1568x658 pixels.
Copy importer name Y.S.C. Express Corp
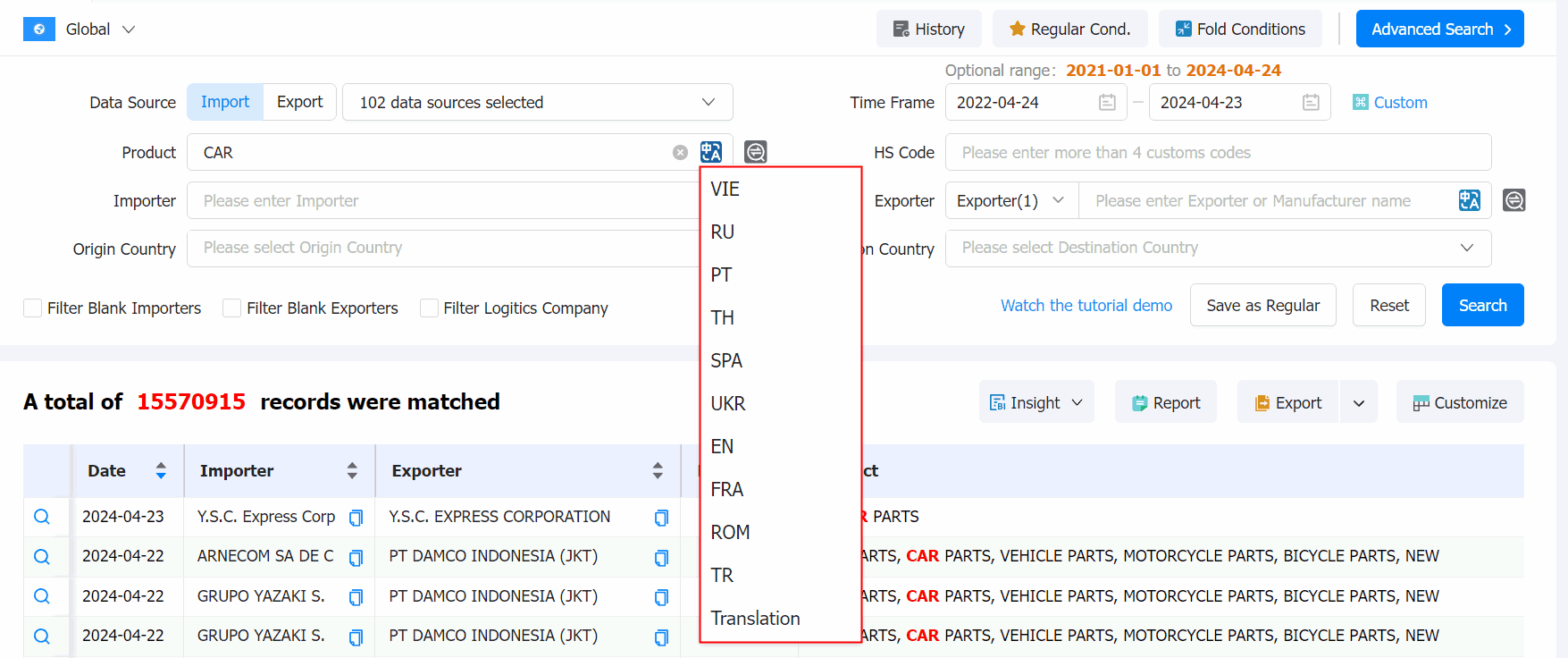point(356,518)
